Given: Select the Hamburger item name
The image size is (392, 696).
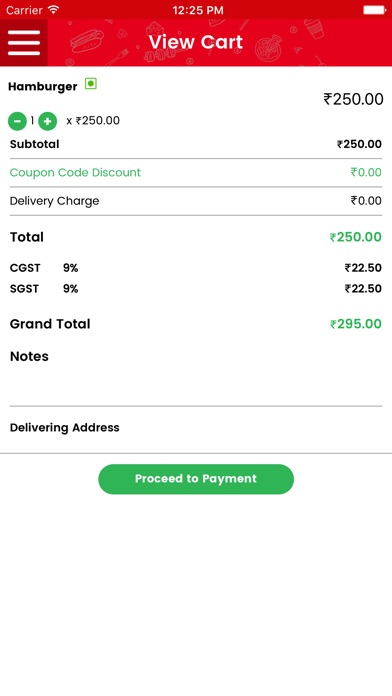Looking at the screenshot, I should click(43, 86).
